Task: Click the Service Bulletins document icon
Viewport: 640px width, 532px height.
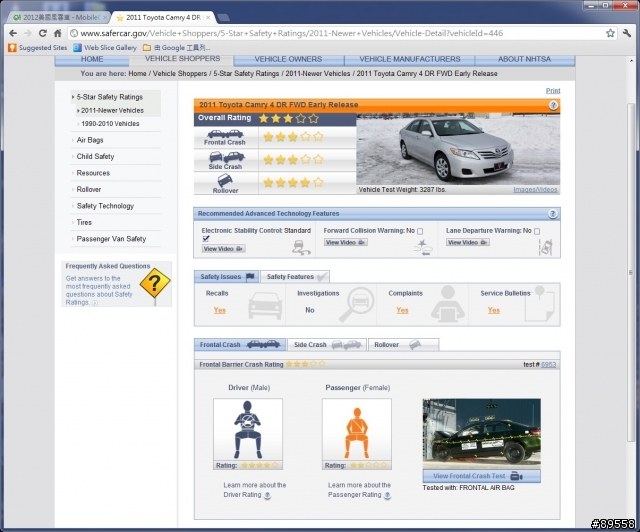Action: (539, 304)
